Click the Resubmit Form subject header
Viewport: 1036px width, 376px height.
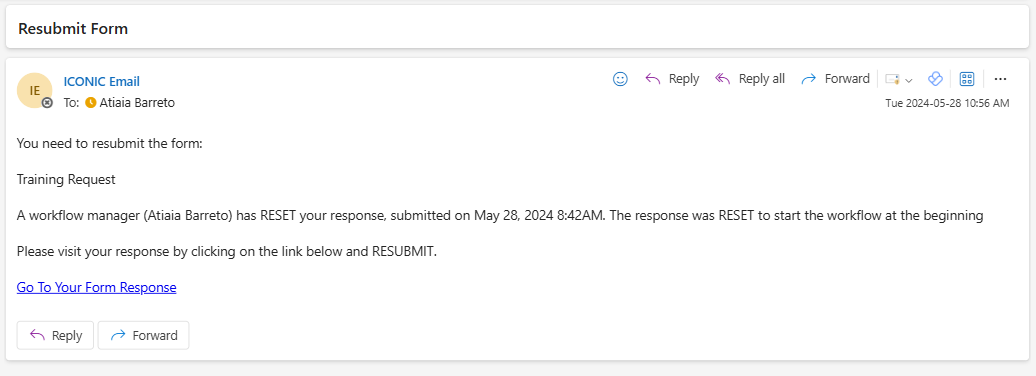[73, 28]
